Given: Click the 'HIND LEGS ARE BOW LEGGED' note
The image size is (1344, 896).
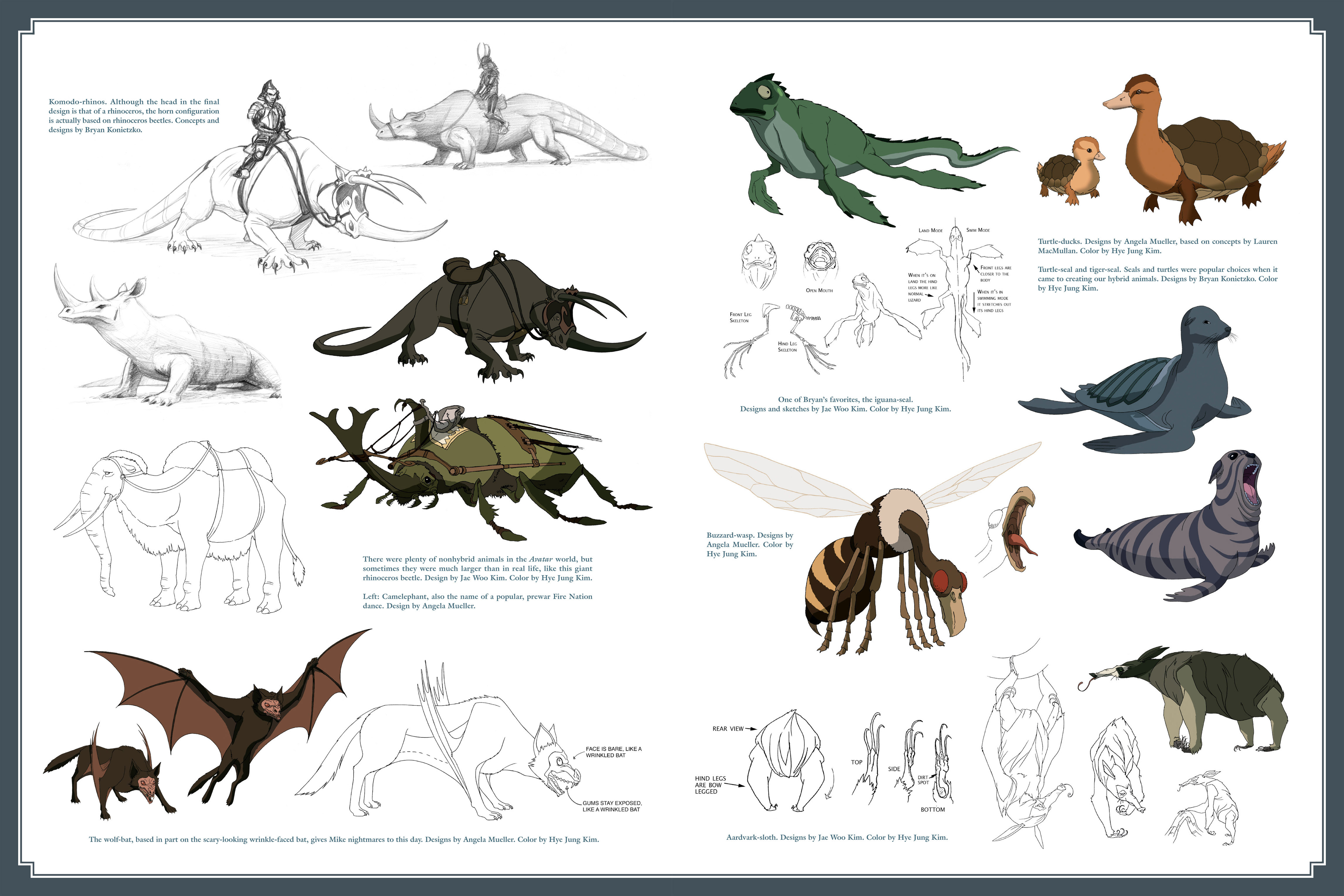Looking at the screenshot, I should pyautogui.click(x=710, y=785).
